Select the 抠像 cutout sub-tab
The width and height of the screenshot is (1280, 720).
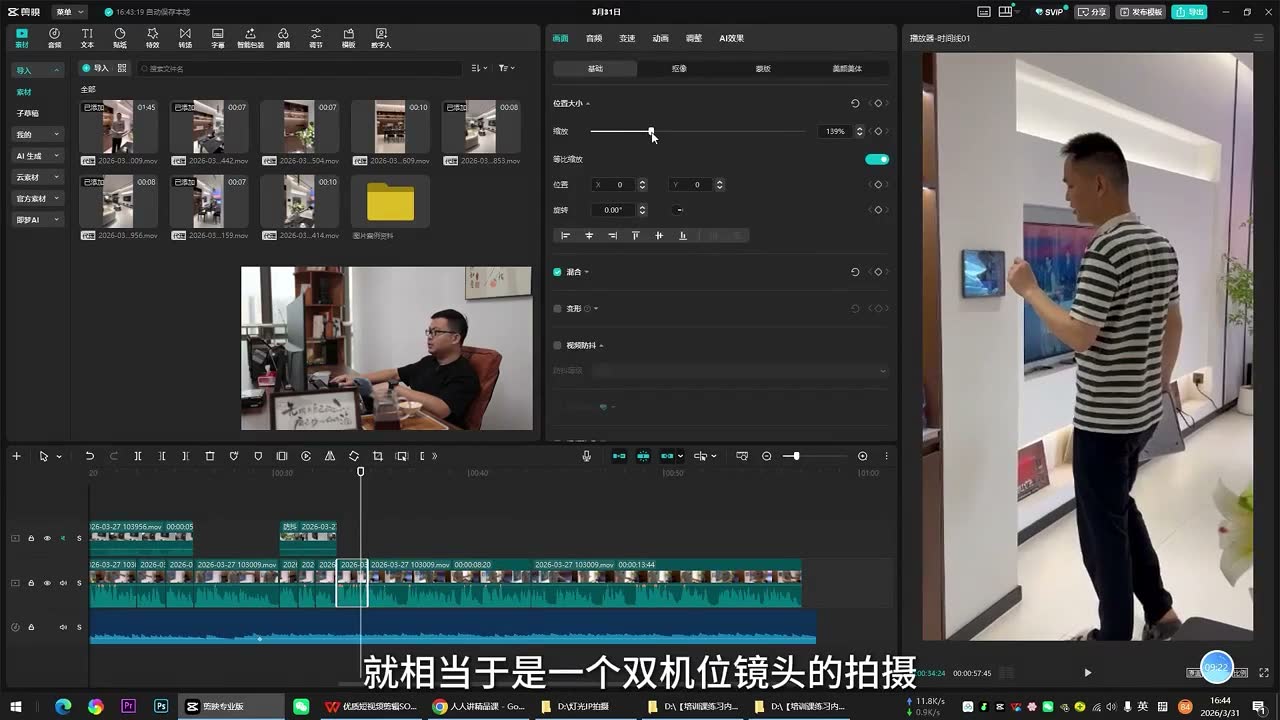[679, 69]
